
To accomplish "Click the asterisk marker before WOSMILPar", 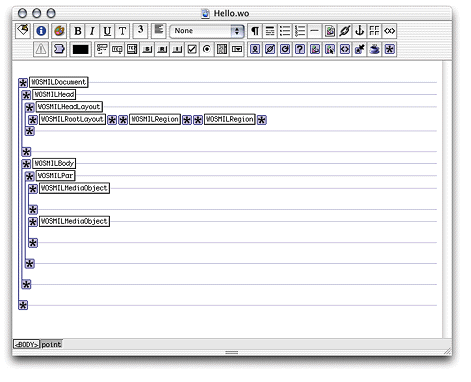I will [x=30, y=176].
